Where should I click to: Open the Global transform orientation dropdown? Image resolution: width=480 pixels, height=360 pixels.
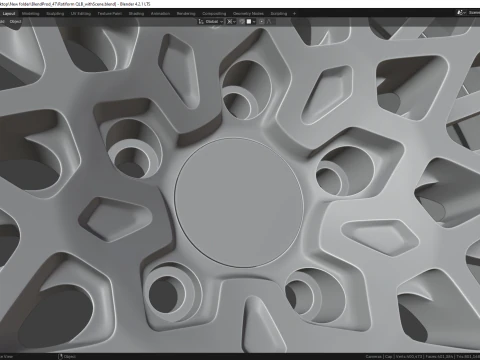[211, 22]
